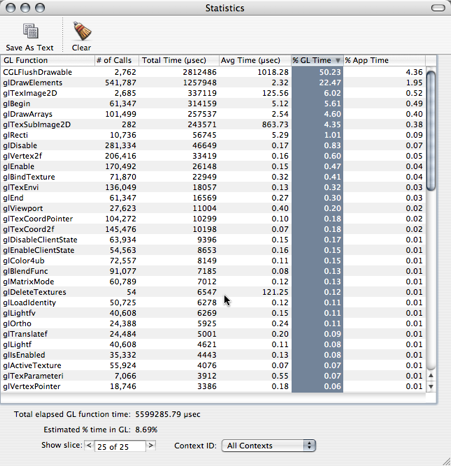Select the glEnd row

click(x=213, y=198)
